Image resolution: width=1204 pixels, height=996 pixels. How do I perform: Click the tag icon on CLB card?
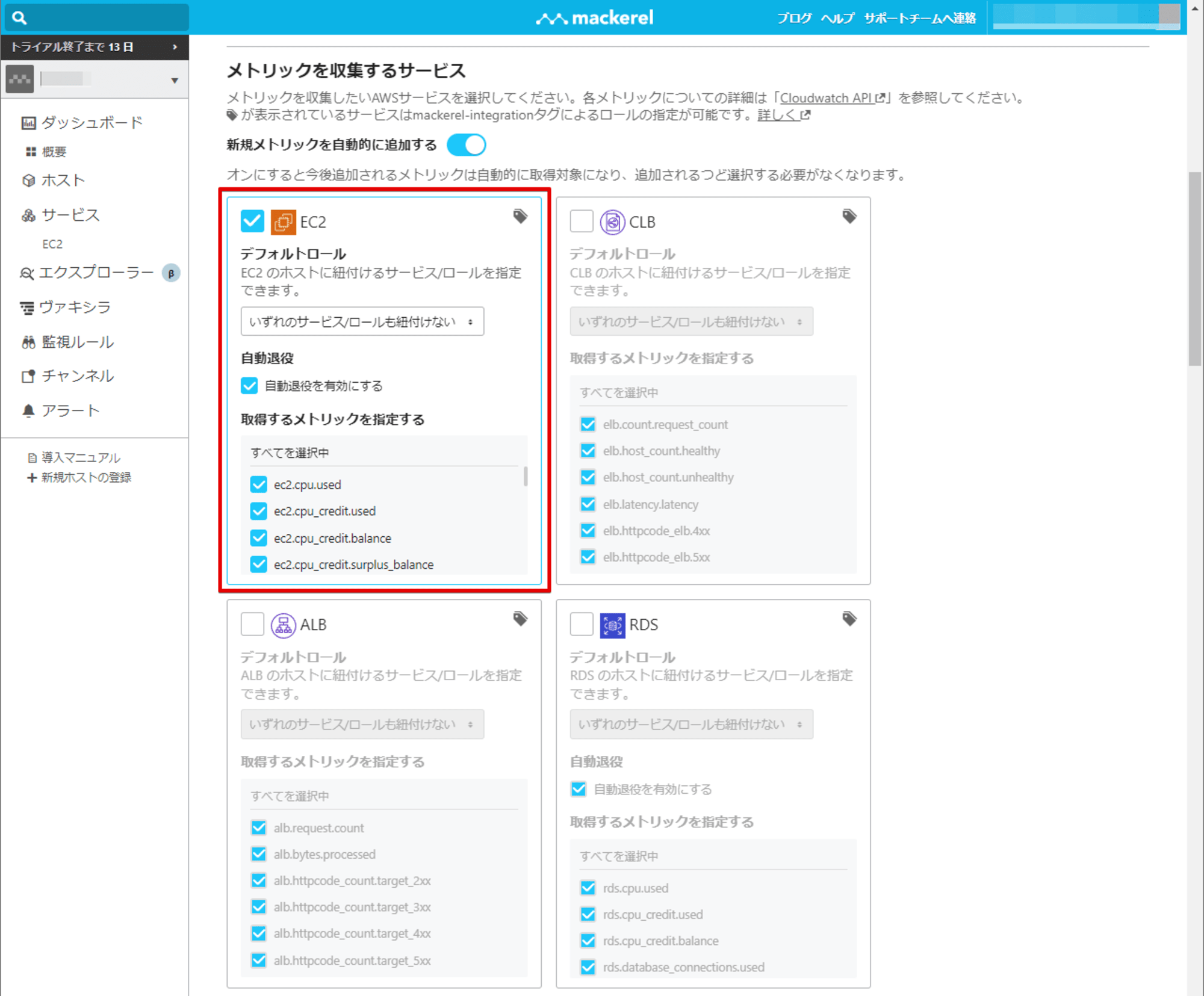pyautogui.click(x=849, y=216)
